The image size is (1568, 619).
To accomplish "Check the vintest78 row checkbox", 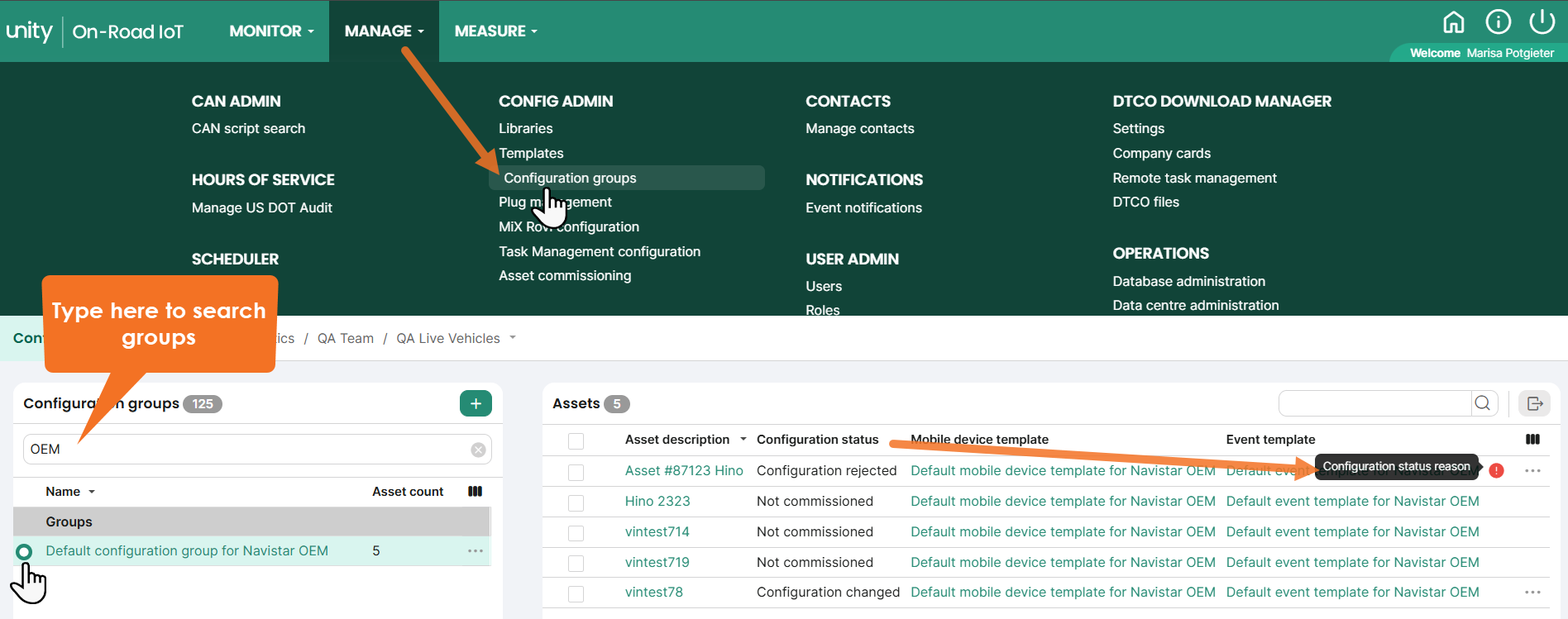I will tap(576, 594).
